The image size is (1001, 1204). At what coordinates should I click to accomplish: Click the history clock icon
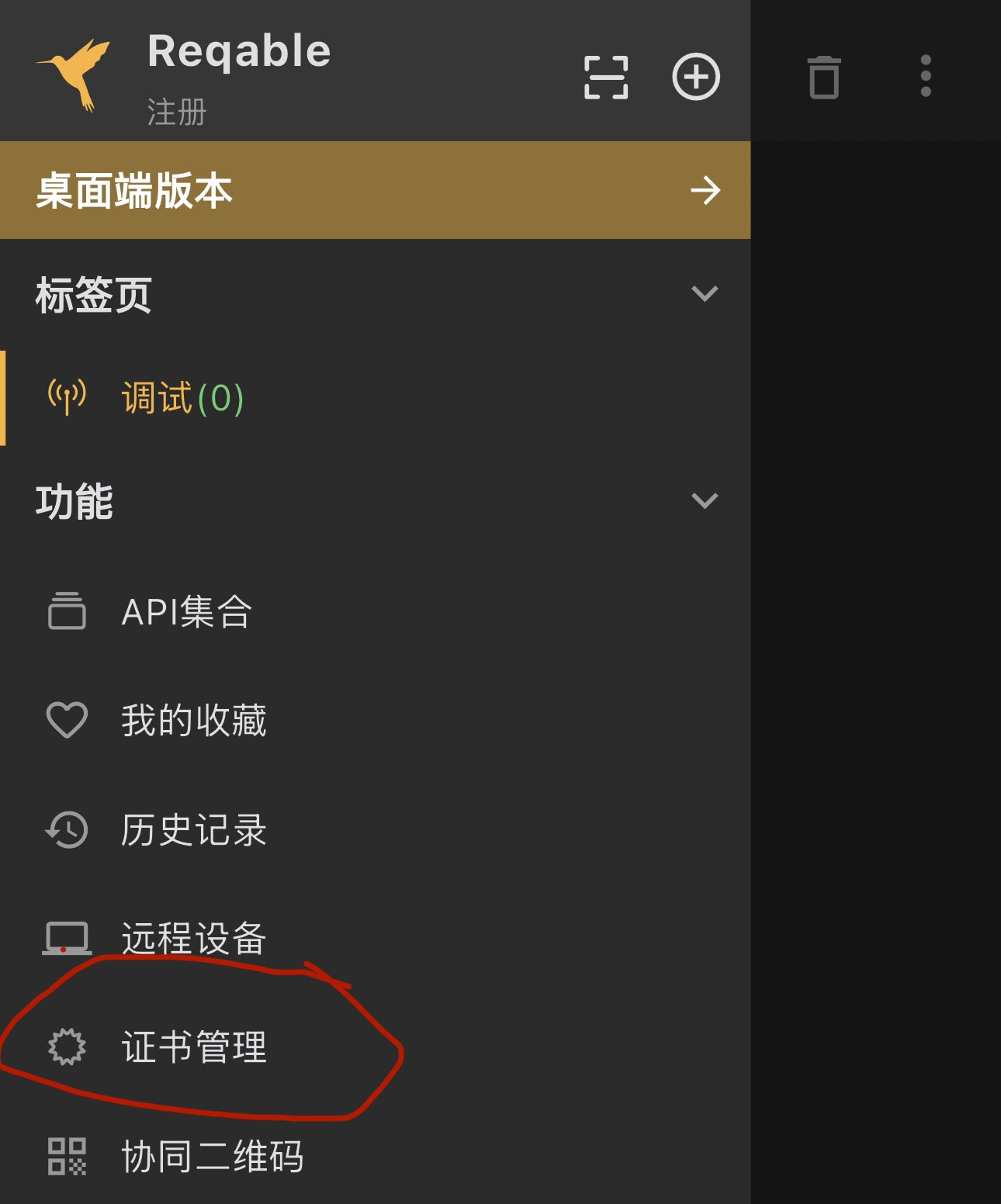coord(67,829)
